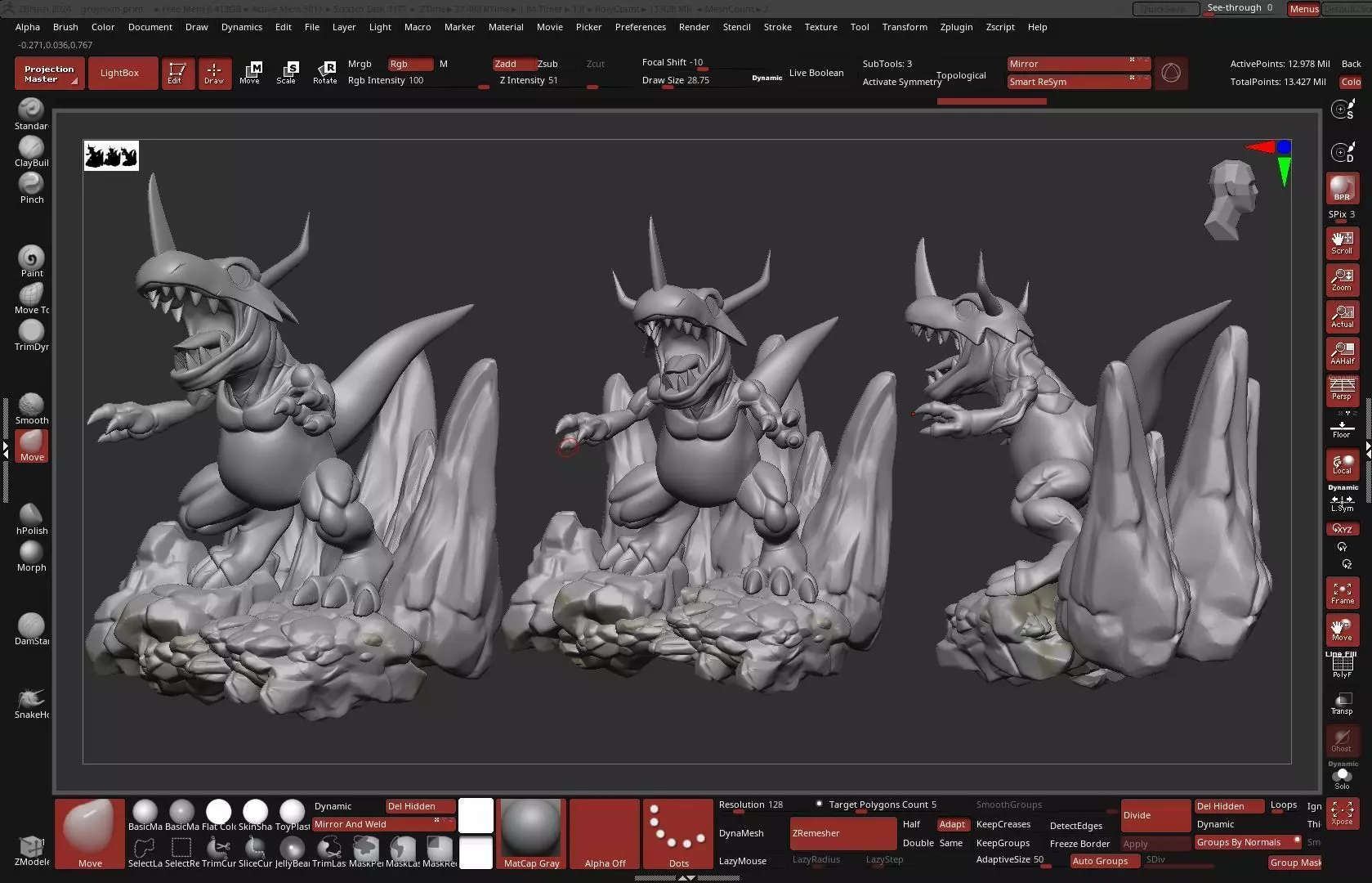Viewport: 1372px width, 883px height.
Task: Toggle the Floor grid
Action: point(1342,427)
